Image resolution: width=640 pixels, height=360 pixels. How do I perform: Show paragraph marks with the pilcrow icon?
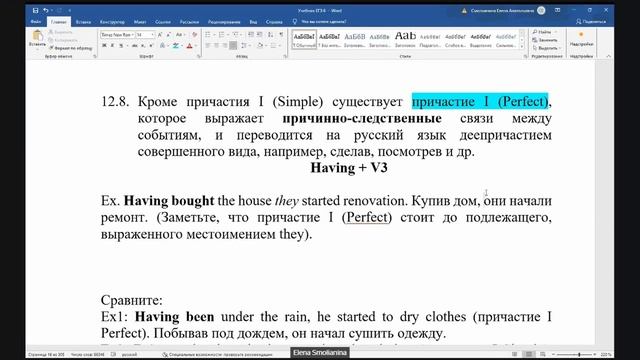click(281, 35)
